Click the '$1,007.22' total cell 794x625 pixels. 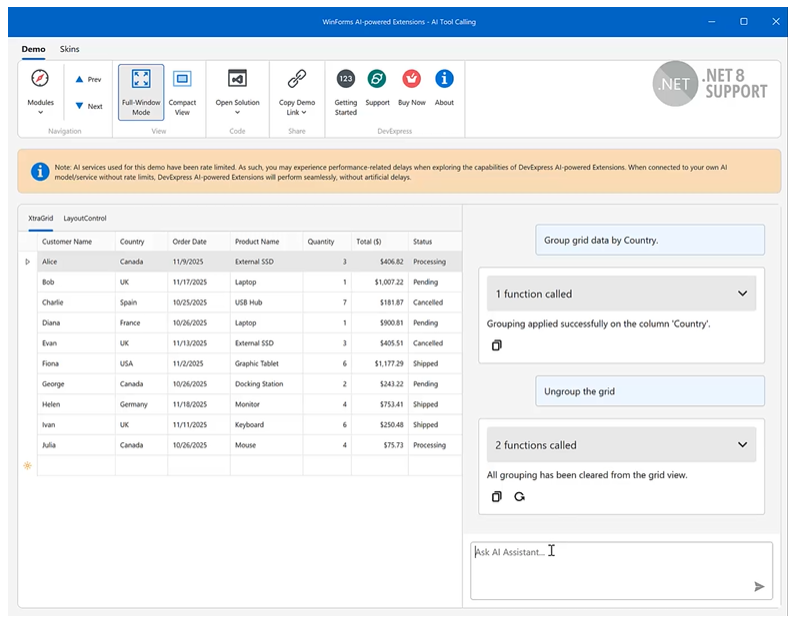(379, 282)
